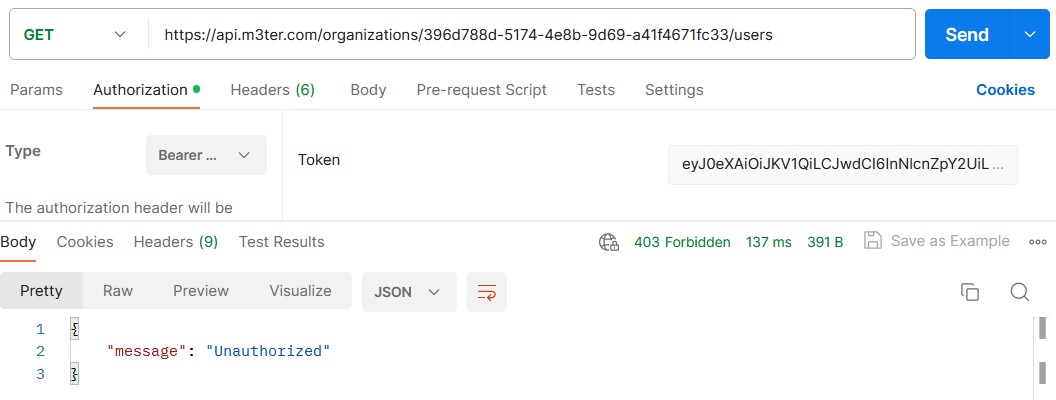Open request Headers (6) tab

(272, 90)
